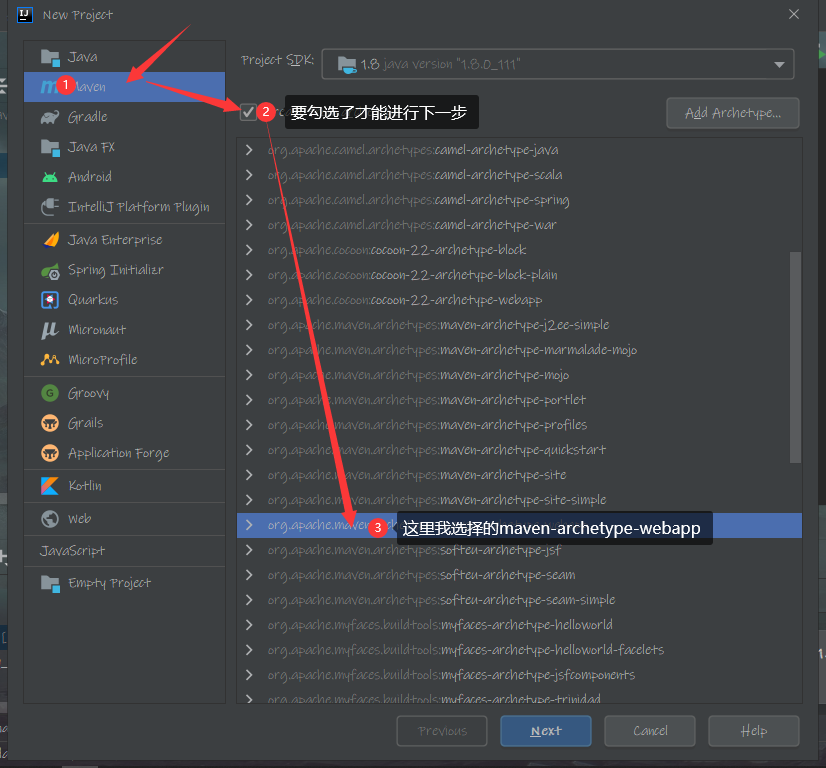
Task: Select the Quarkus icon
Action: (x=50, y=300)
